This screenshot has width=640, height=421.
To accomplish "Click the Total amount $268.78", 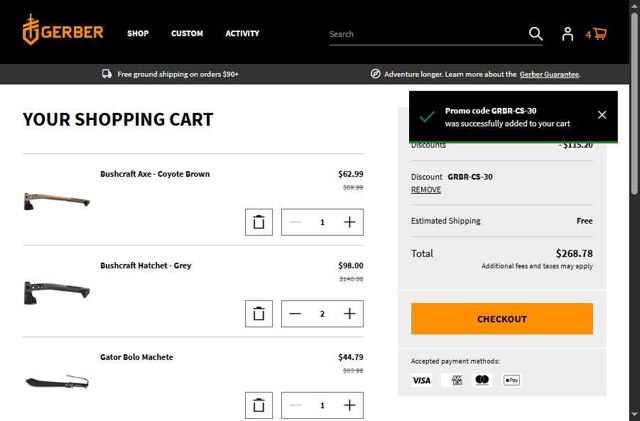I will point(574,254).
